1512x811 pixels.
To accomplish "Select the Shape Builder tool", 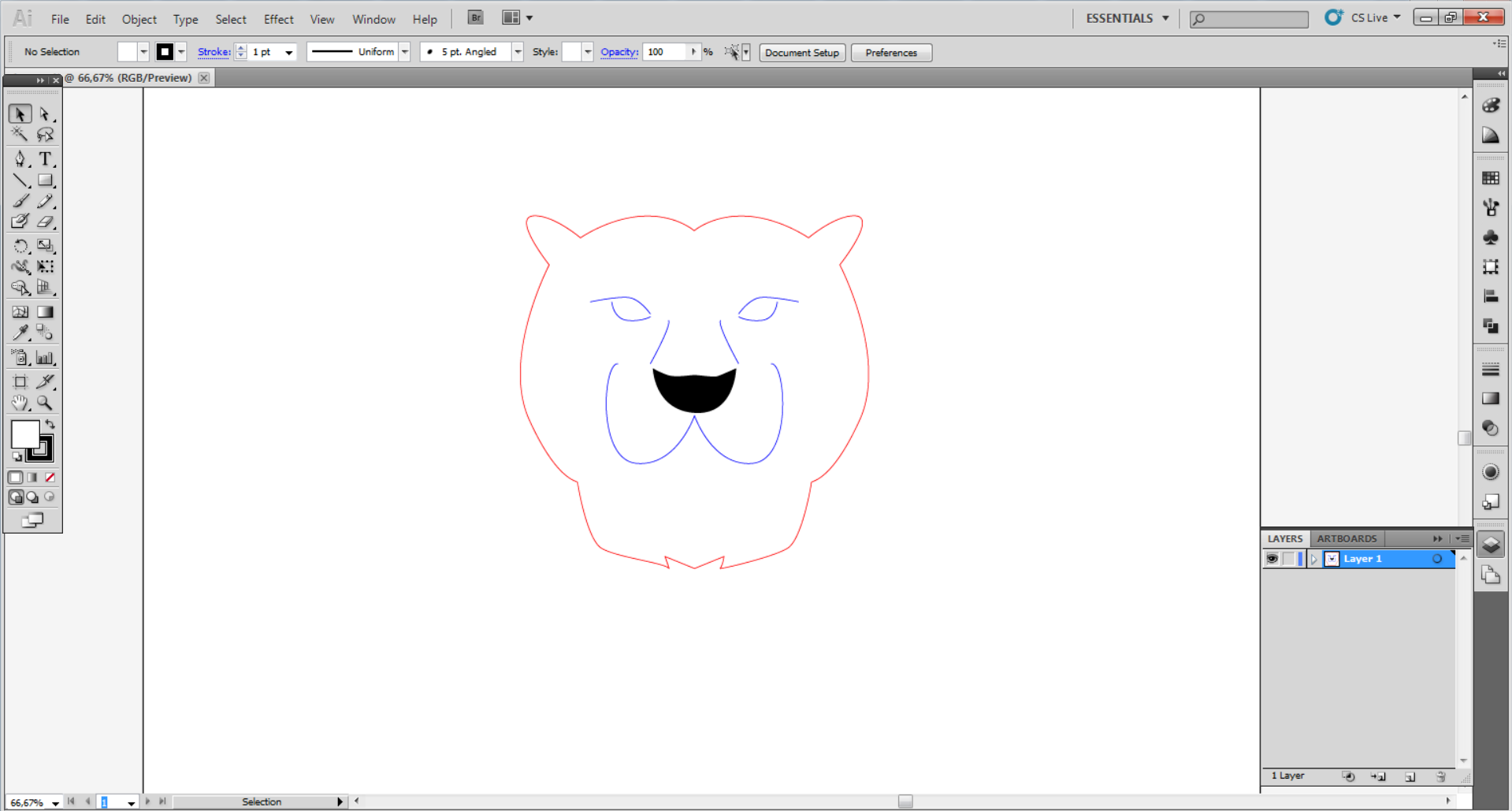I will pyautogui.click(x=20, y=288).
